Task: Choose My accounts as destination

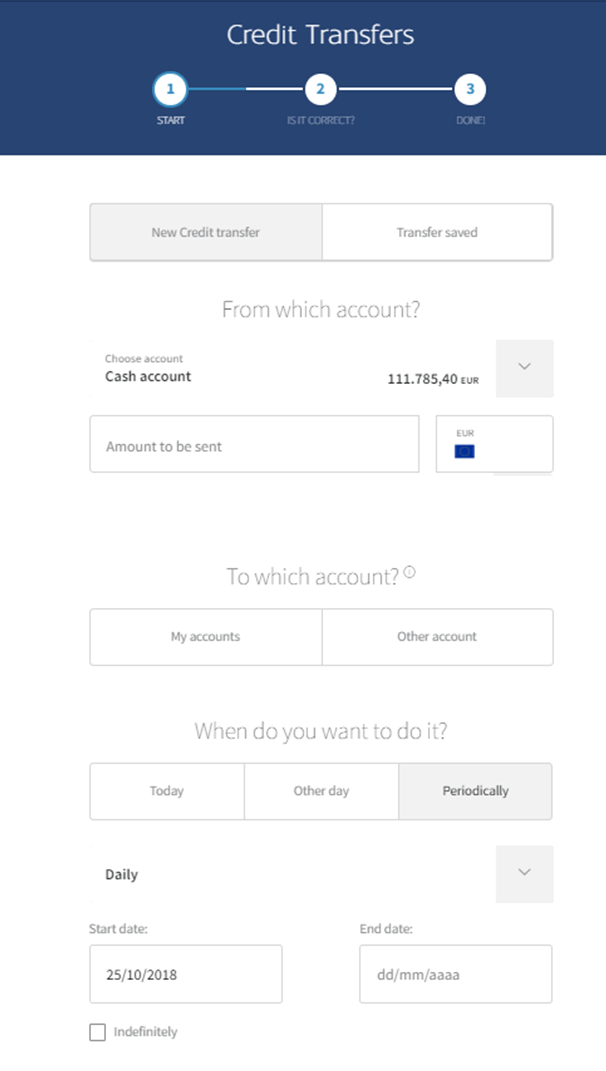Action: pos(206,637)
